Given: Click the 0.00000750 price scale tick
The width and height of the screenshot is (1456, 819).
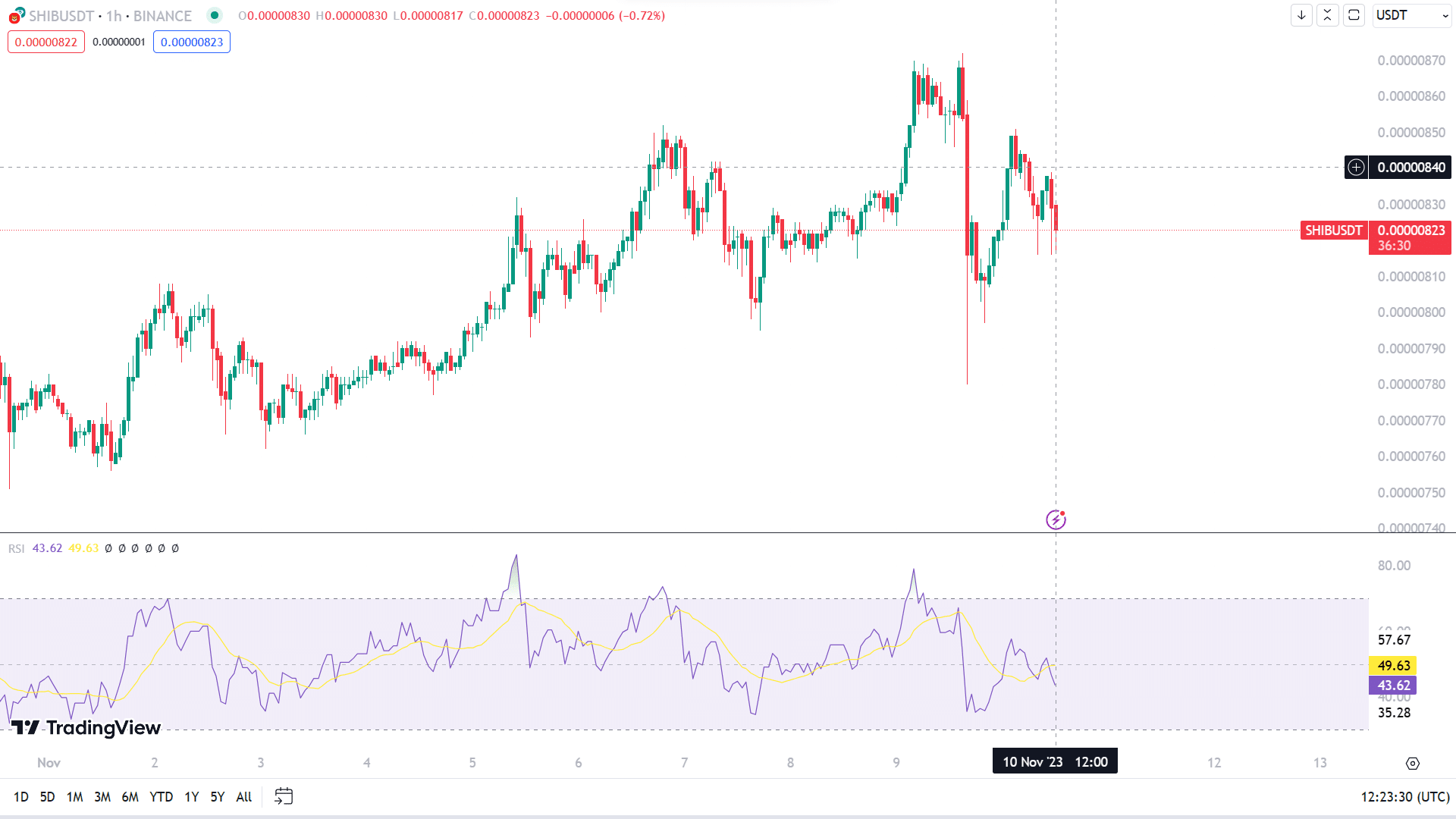Looking at the screenshot, I should coord(1411,493).
